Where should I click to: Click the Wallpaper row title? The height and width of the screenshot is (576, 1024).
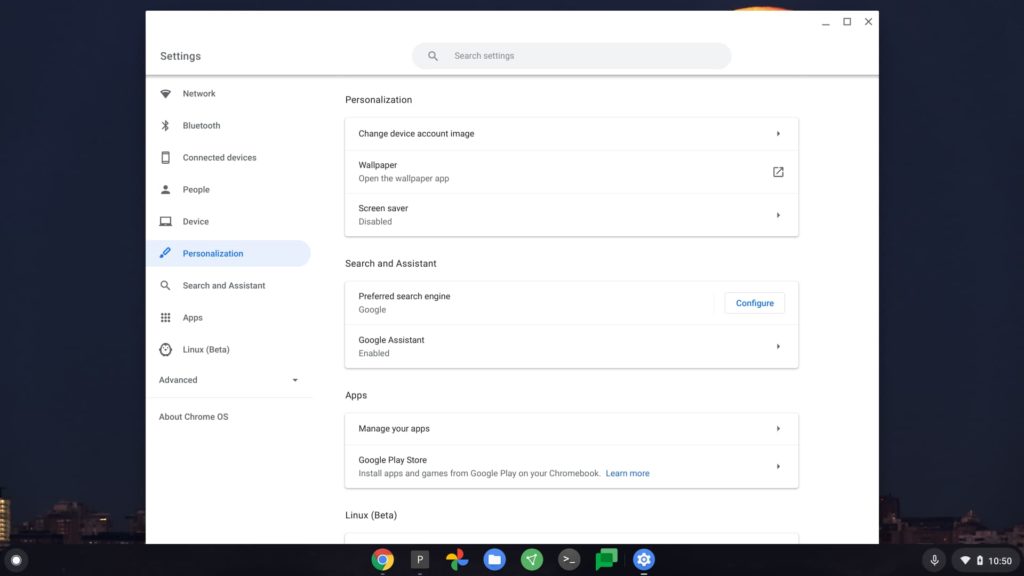(377, 165)
